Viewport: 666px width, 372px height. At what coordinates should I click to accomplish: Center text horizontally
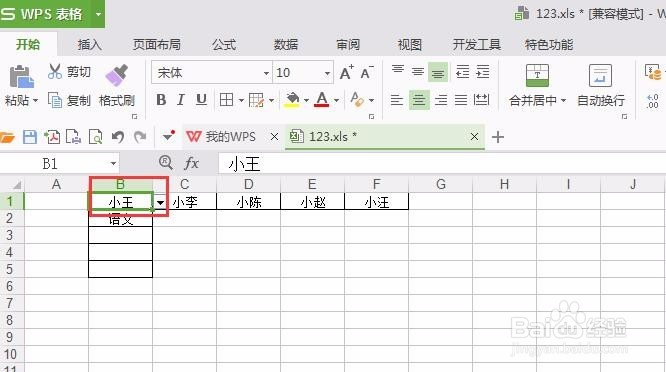(x=419, y=100)
